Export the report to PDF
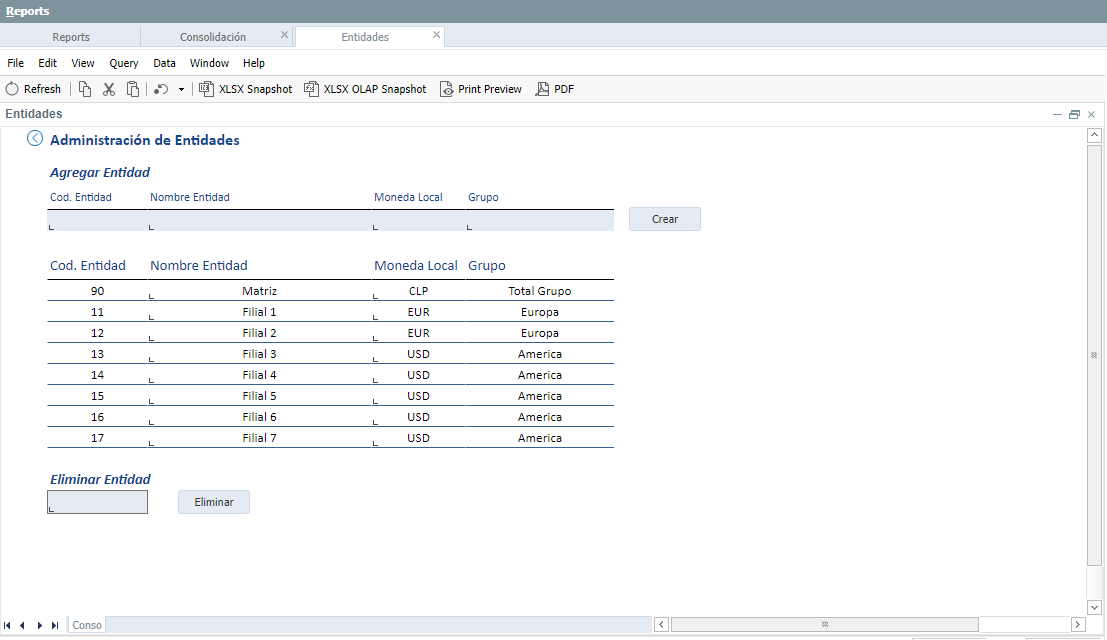The width and height of the screenshot is (1107, 640). [555, 89]
